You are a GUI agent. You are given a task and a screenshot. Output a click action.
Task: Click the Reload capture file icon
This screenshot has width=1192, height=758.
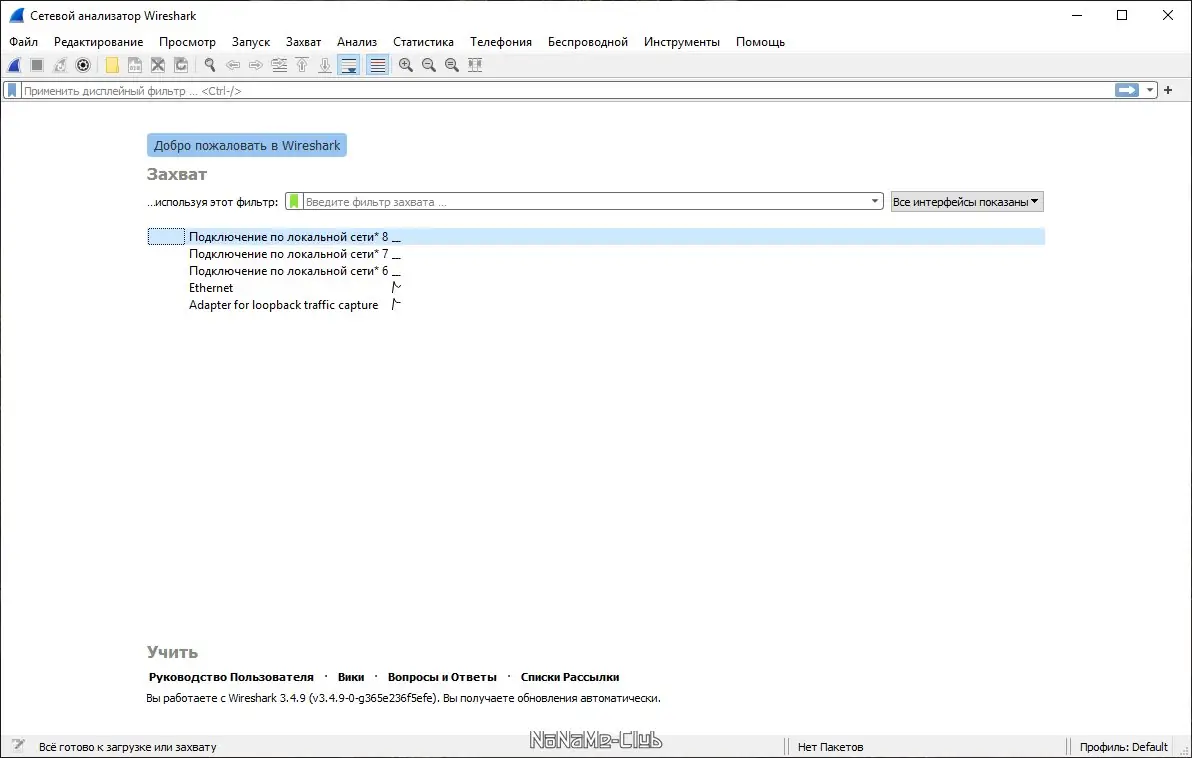(x=181, y=65)
